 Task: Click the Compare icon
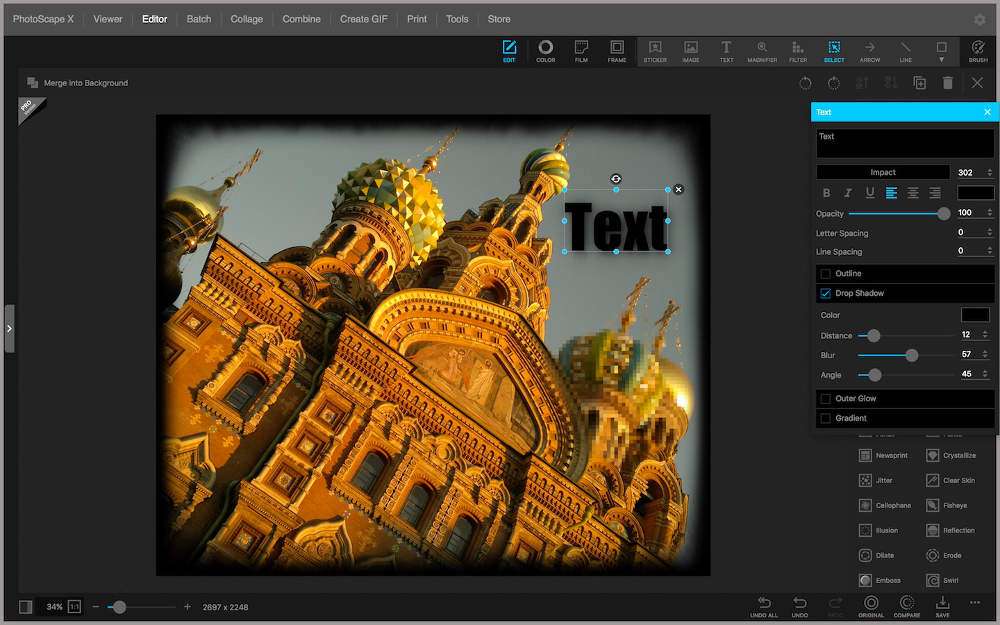[907, 605]
